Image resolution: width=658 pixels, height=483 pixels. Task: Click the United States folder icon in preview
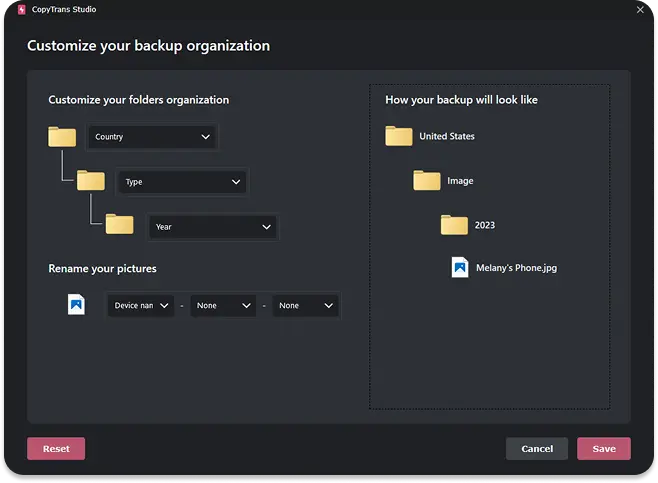(399, 136)
